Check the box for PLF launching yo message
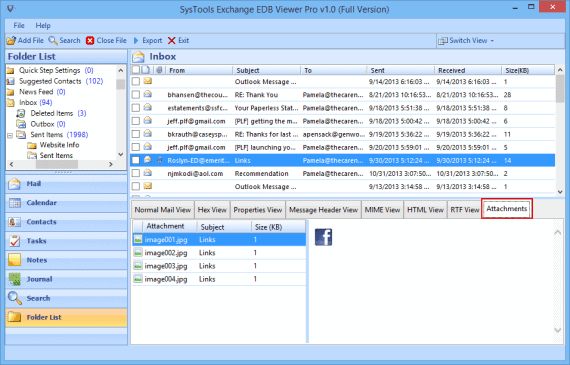The image size is (570, 365). tap(136, 147)
